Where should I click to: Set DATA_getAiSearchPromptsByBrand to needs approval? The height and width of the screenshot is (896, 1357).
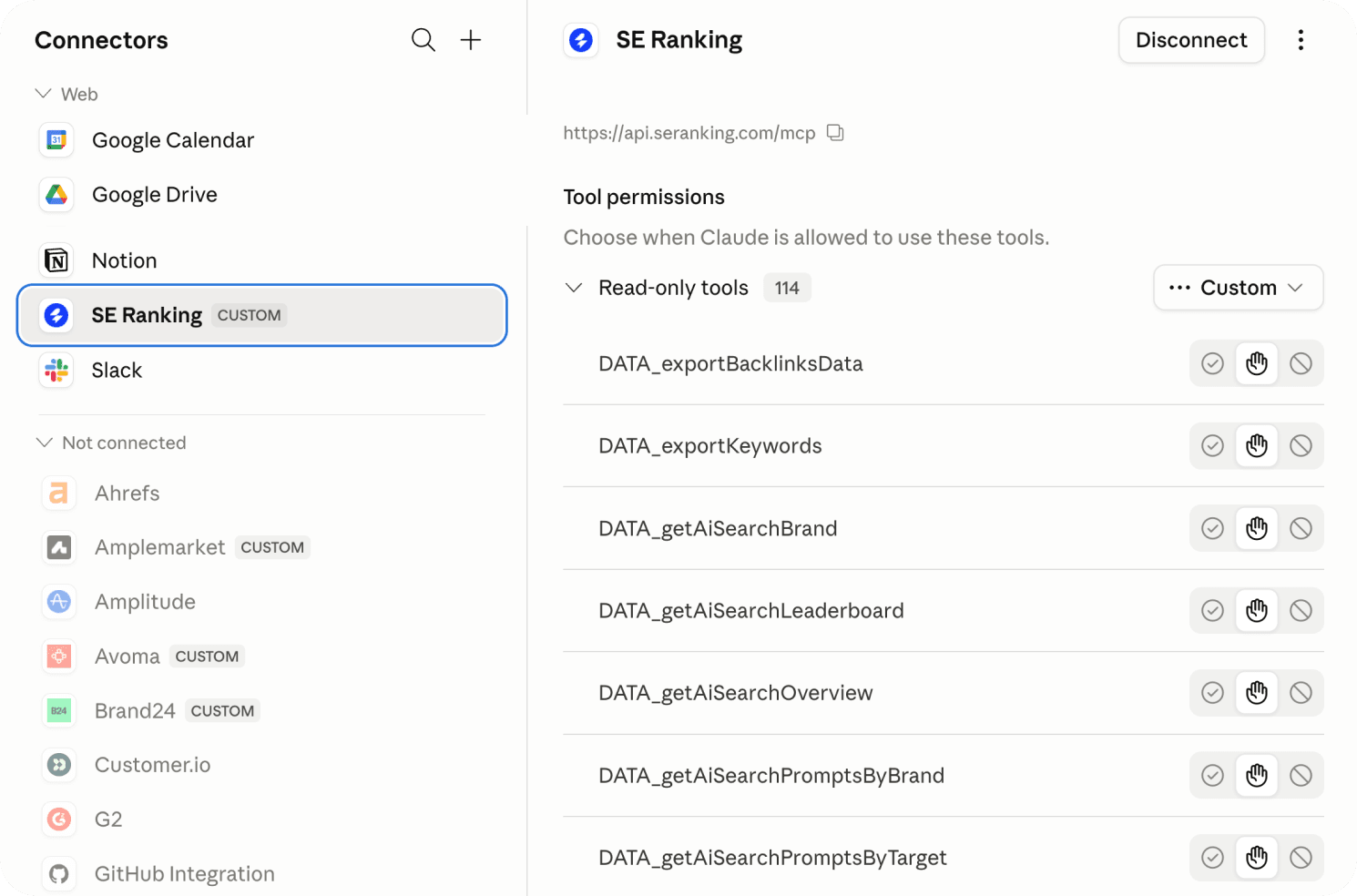(x=1257, y=775)
